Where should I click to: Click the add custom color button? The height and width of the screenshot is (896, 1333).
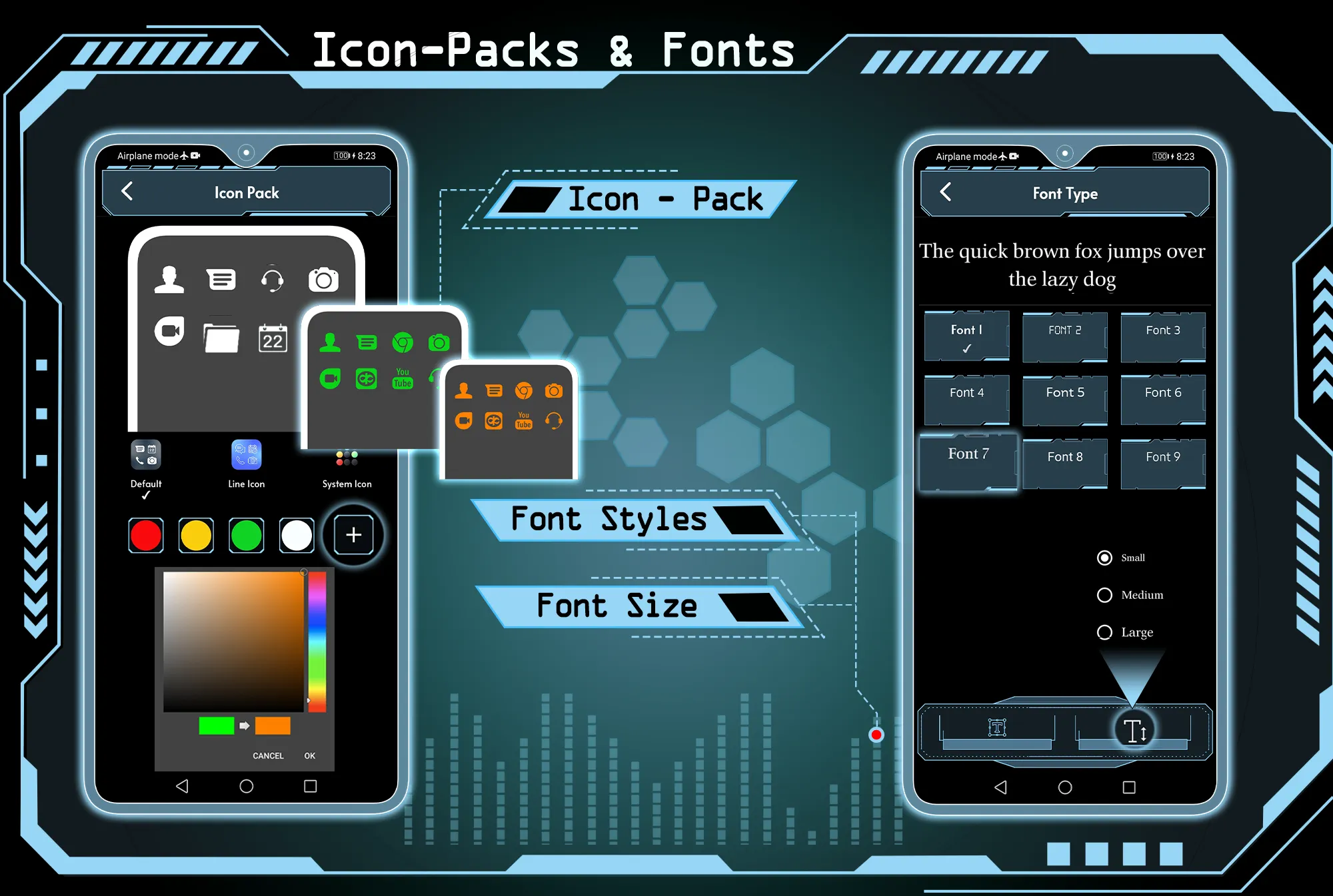point(354,534)
